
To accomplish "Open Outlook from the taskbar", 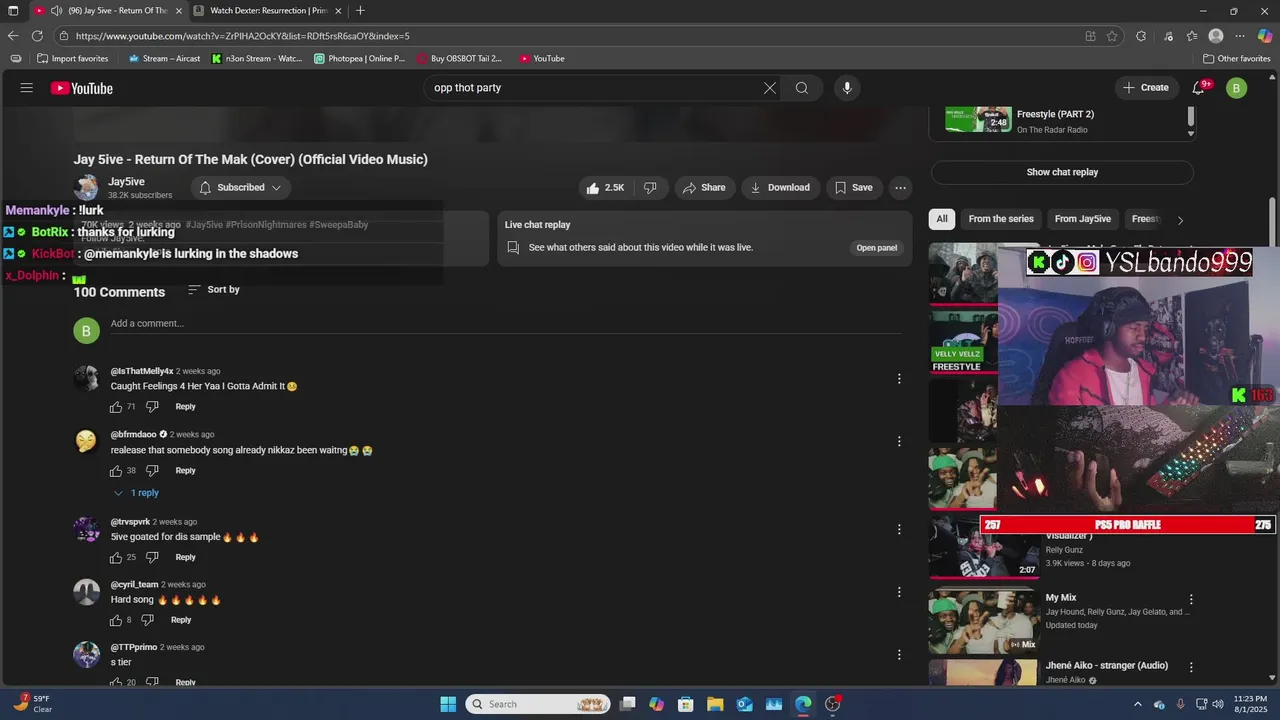I will pos(744,704).
